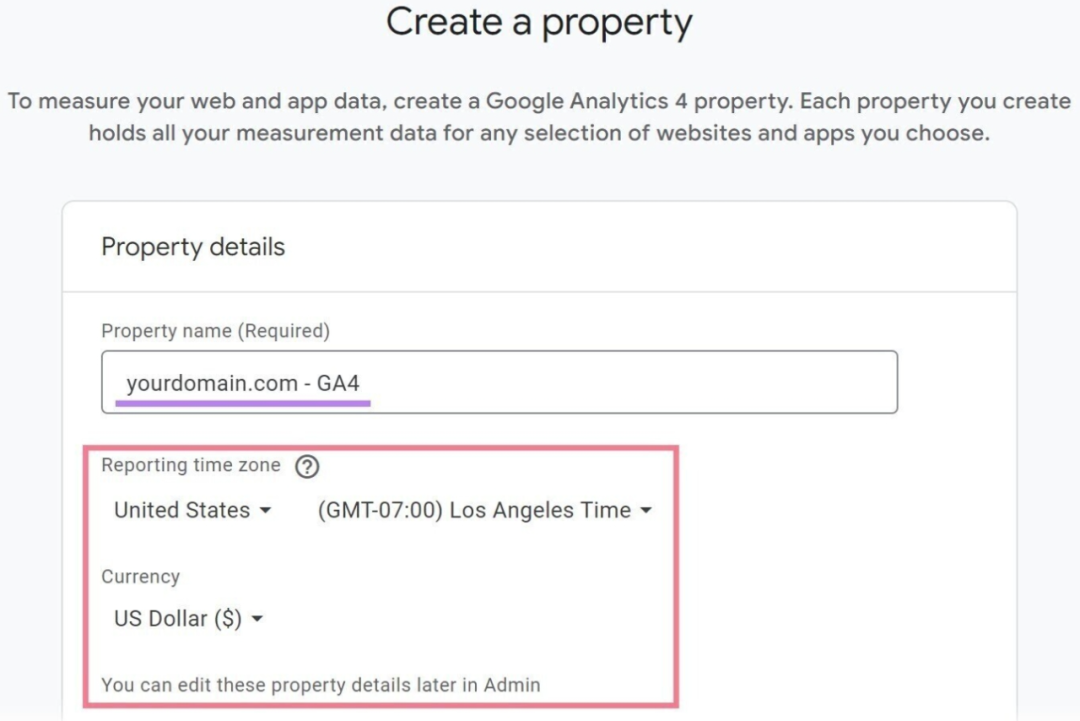Screen dimensions: 1080x721
Task: Click the 'Reporting time zone' label
Action: (x=191, y=466)
